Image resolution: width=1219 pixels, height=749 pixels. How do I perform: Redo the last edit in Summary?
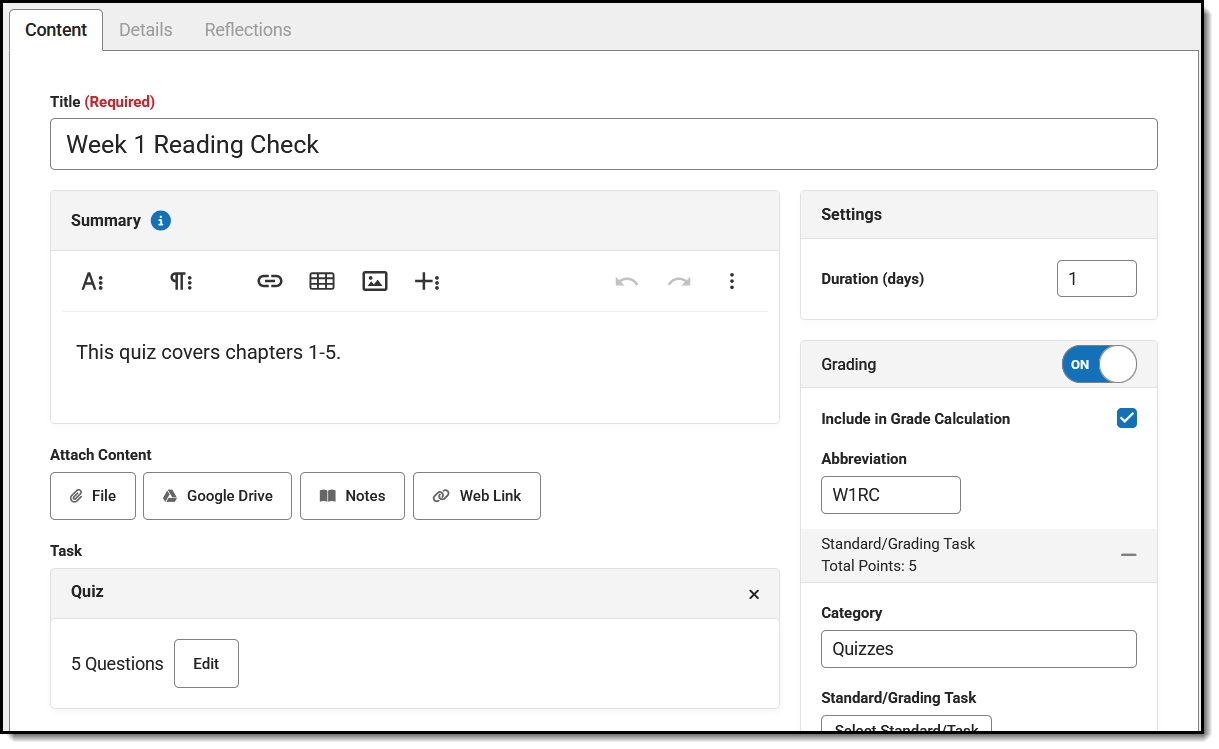pyautogui.click(x=679, y=281)
